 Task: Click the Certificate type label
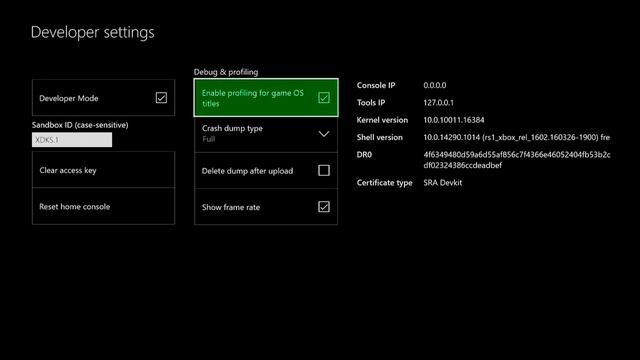pyautogui.click(x=384, y=183)
